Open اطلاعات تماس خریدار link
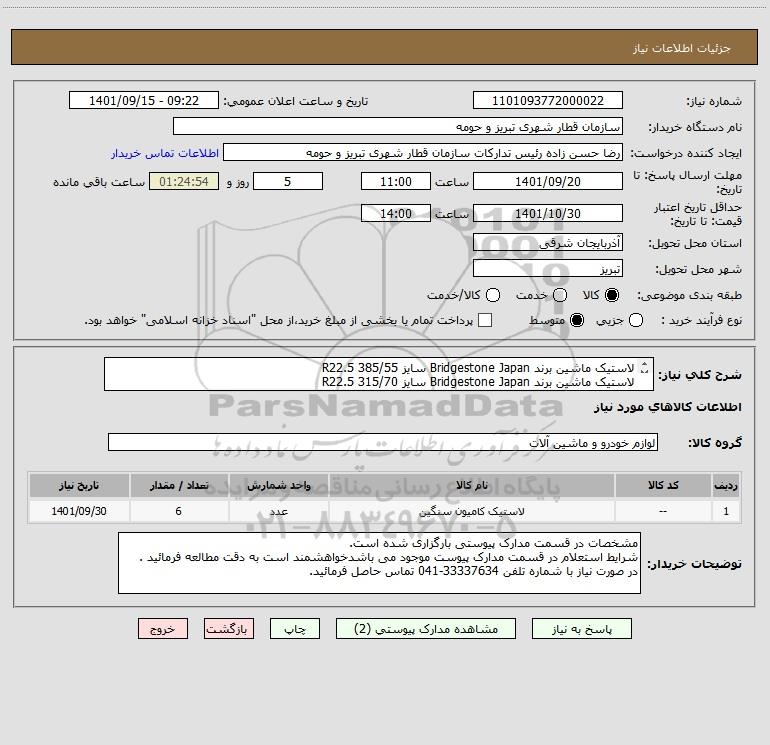The height and width of the screenshot is (745, 770). 165,153
